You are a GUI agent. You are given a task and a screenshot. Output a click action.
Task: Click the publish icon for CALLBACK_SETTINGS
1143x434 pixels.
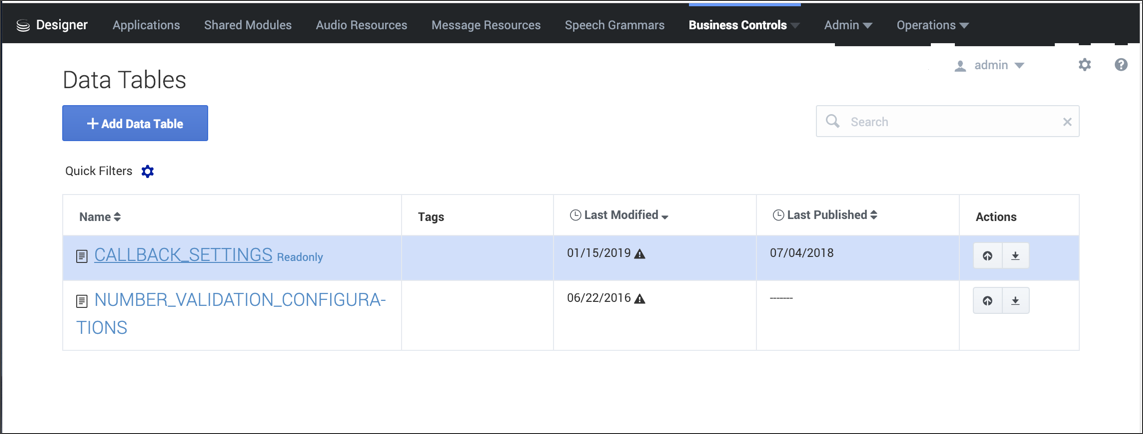click(987, 256)
